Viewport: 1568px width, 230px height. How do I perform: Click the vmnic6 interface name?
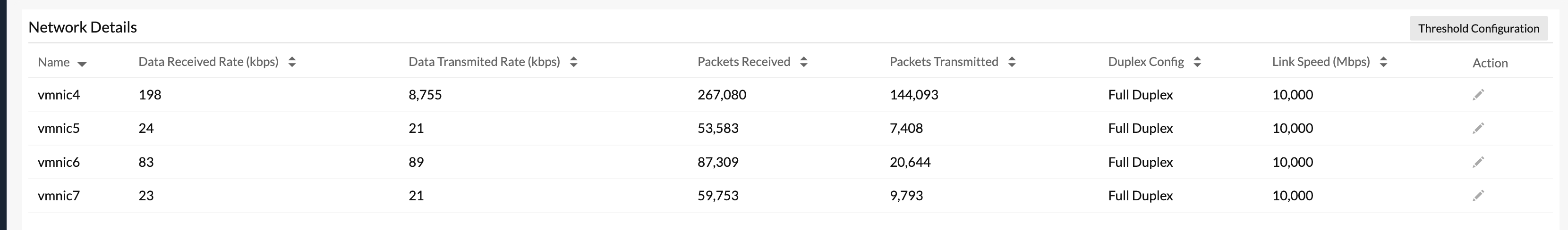pyautogui.click(x=59, y=162)
